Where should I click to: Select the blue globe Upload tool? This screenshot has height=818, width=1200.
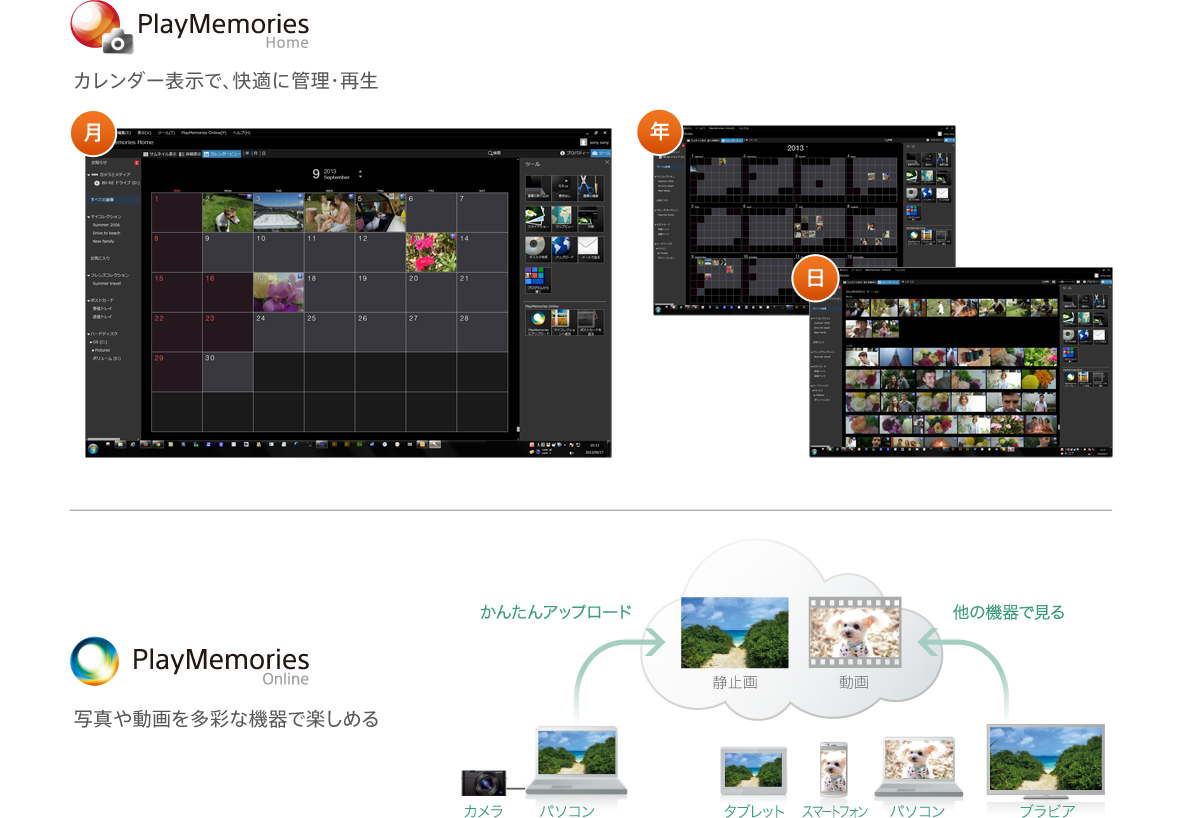(x=563, y=247)
